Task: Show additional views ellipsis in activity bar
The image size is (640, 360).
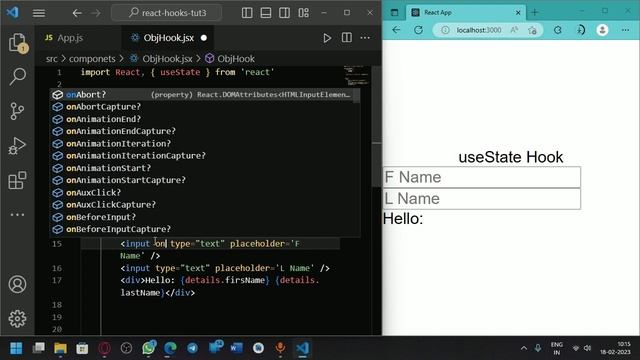Action: [18, 214]
